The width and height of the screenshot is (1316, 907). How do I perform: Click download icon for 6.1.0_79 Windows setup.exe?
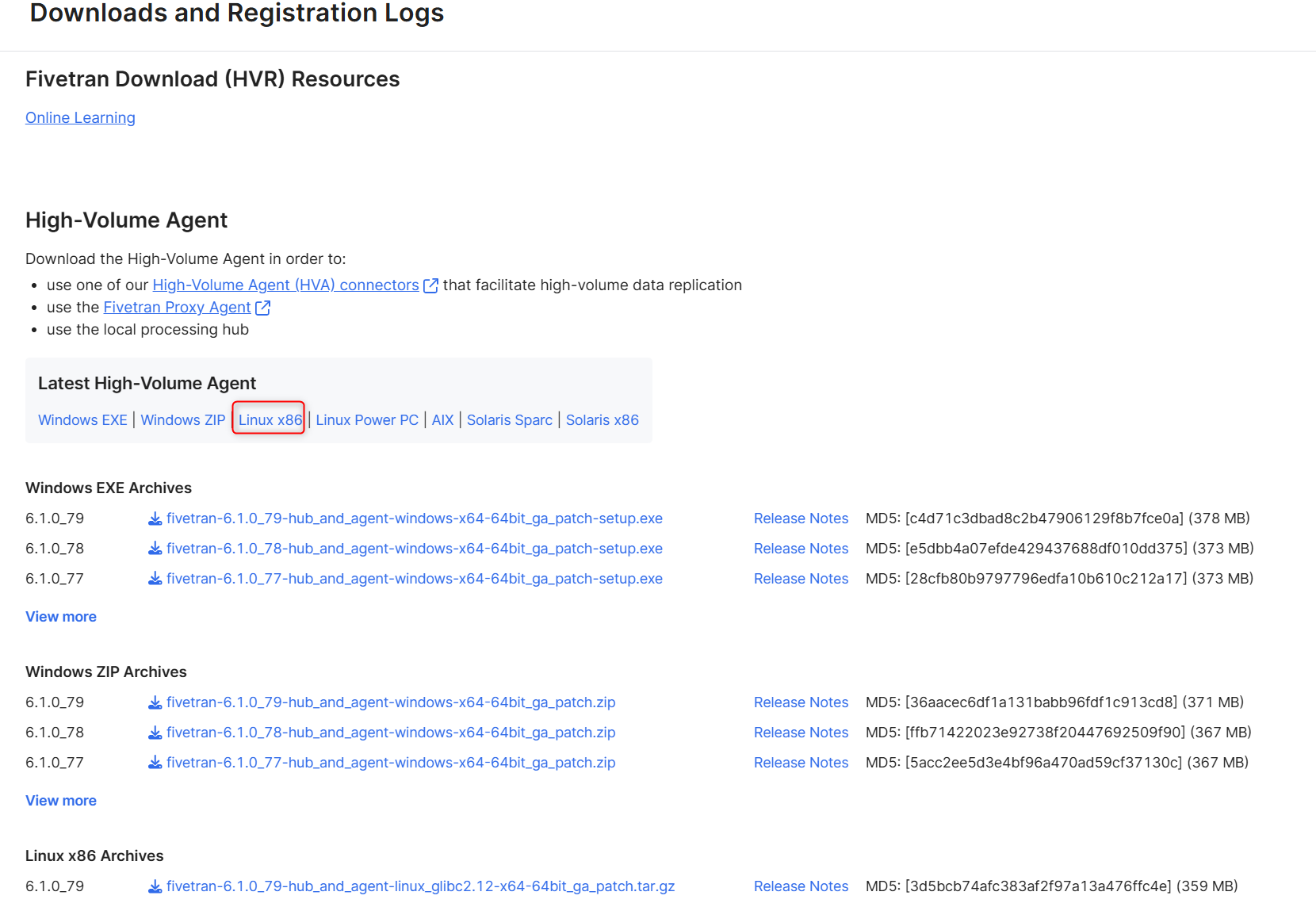tap(155, 519)
